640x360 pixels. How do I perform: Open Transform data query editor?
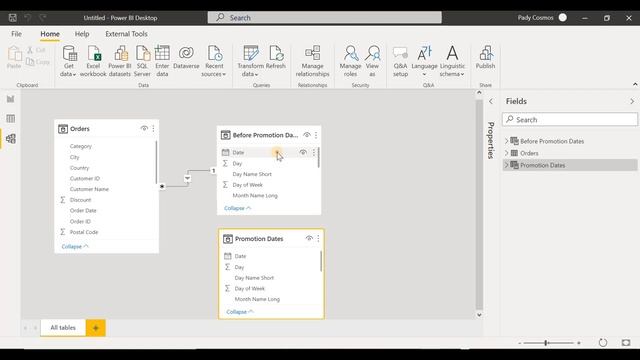tap(250, 61)
